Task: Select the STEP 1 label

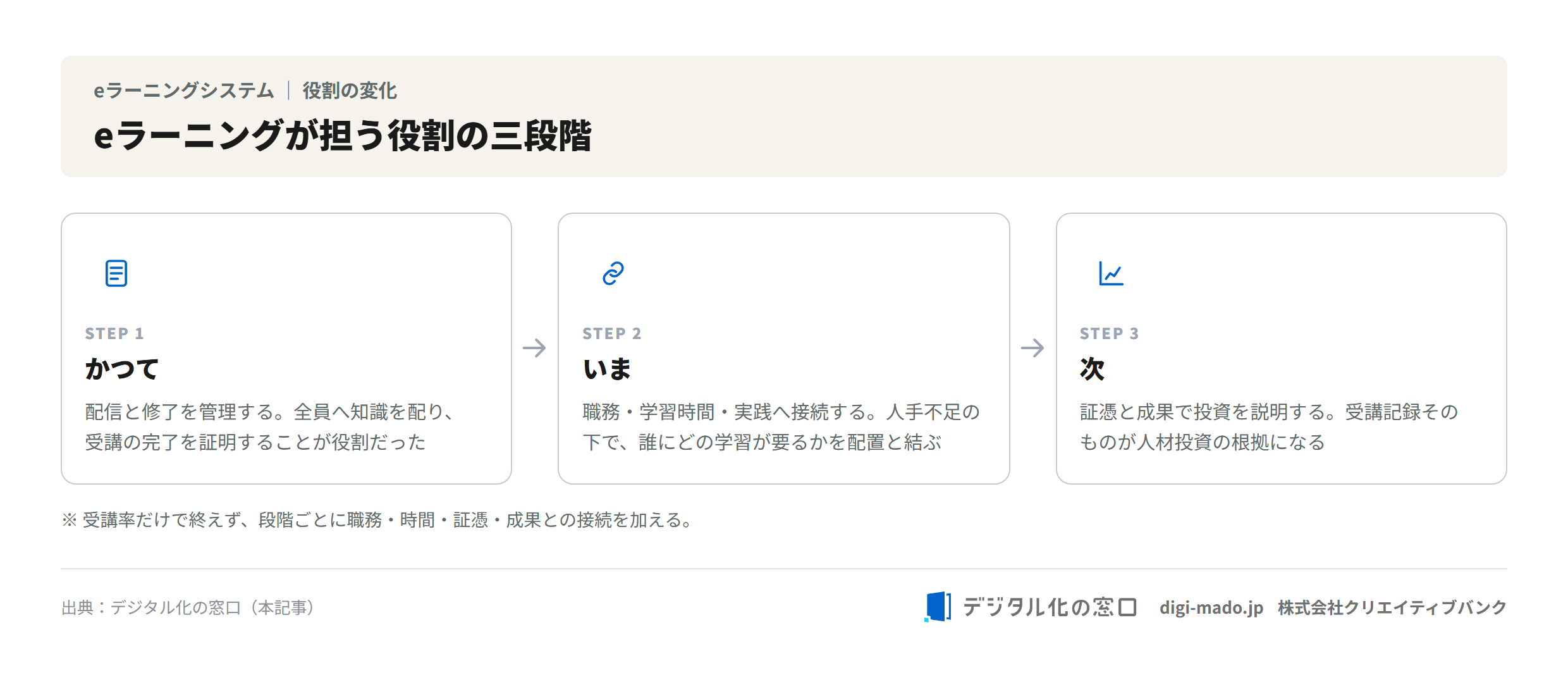Action: click(x=114, y=333)
